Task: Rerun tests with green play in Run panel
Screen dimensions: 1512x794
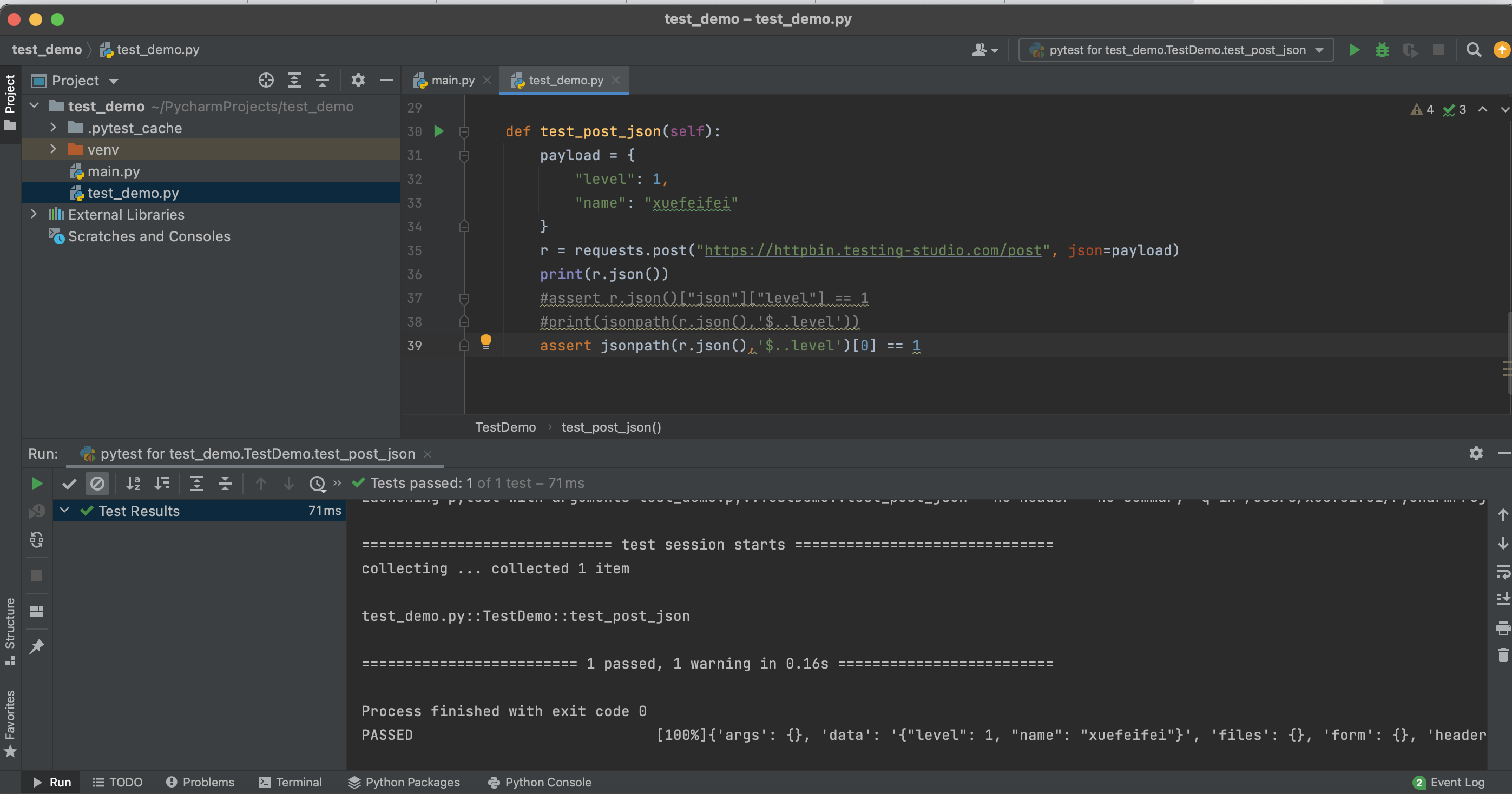Action: 37,483
